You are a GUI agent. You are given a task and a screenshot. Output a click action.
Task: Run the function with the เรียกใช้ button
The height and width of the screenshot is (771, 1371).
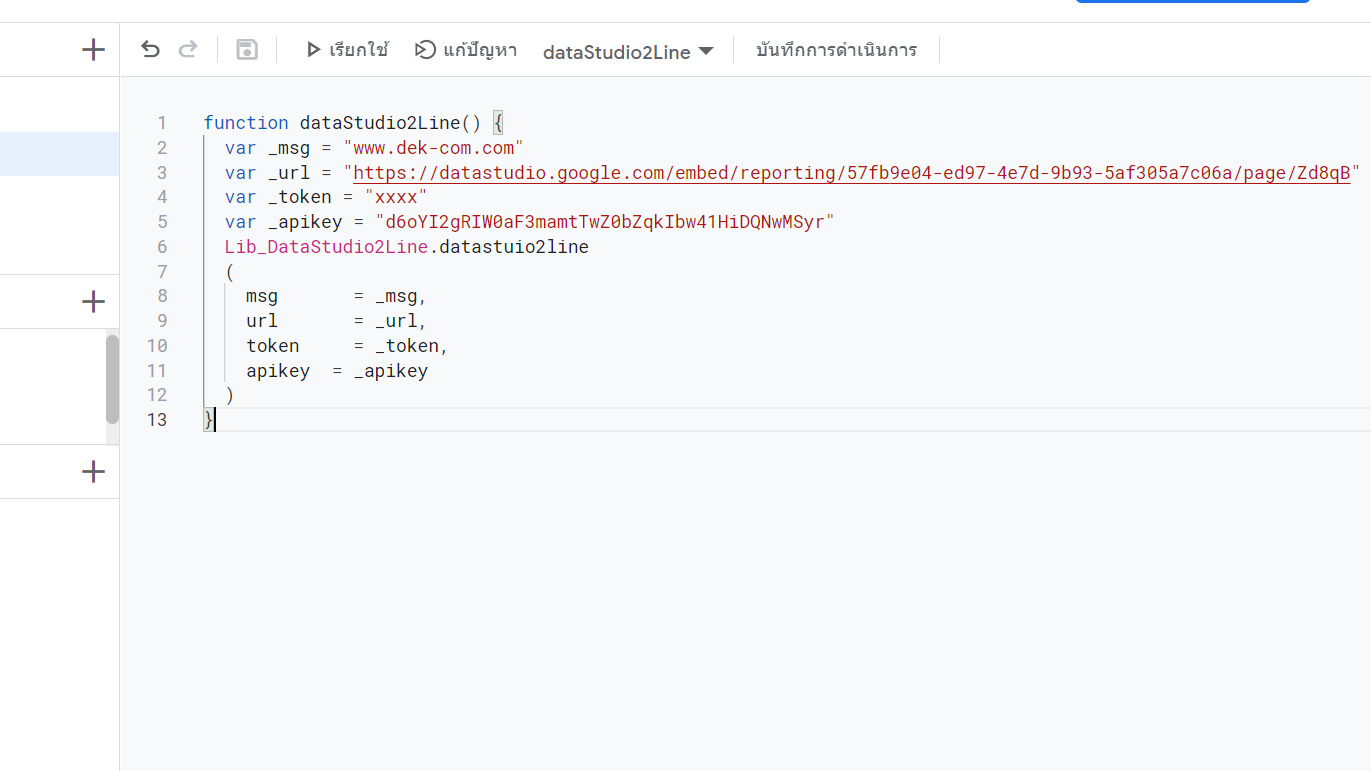347,50
